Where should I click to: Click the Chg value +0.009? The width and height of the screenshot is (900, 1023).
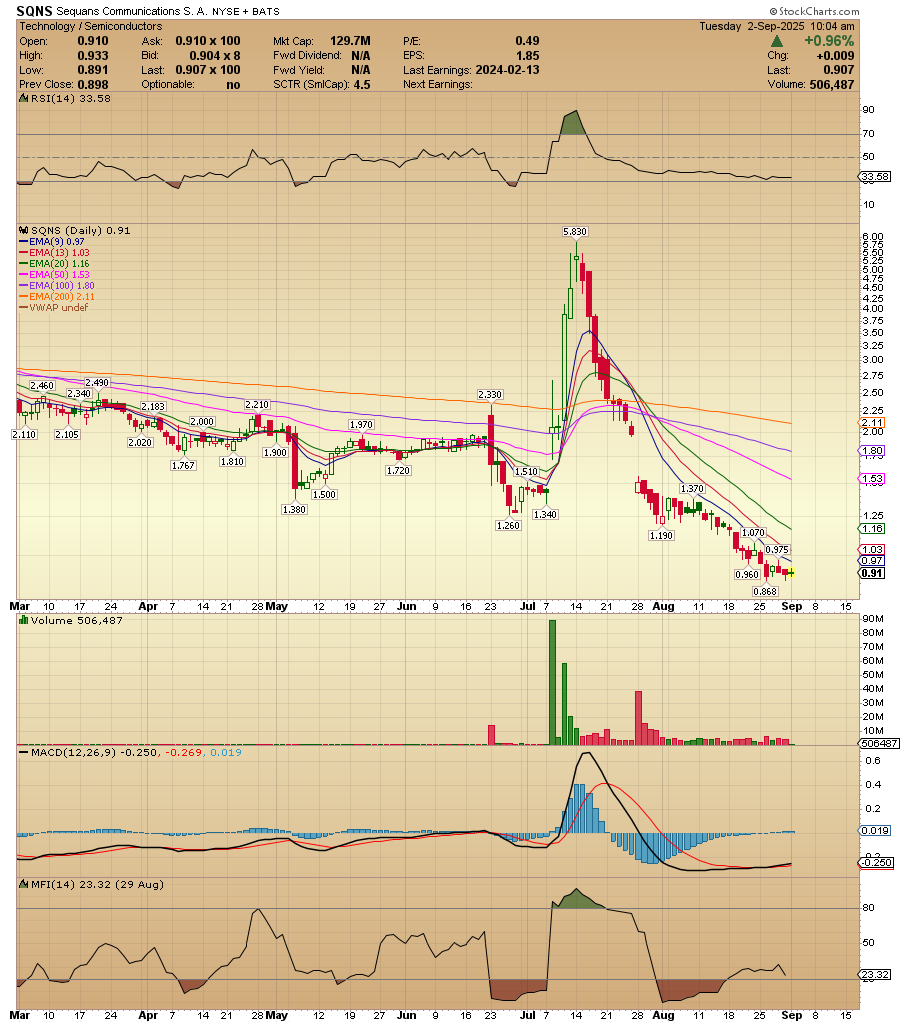coord(835,55)
